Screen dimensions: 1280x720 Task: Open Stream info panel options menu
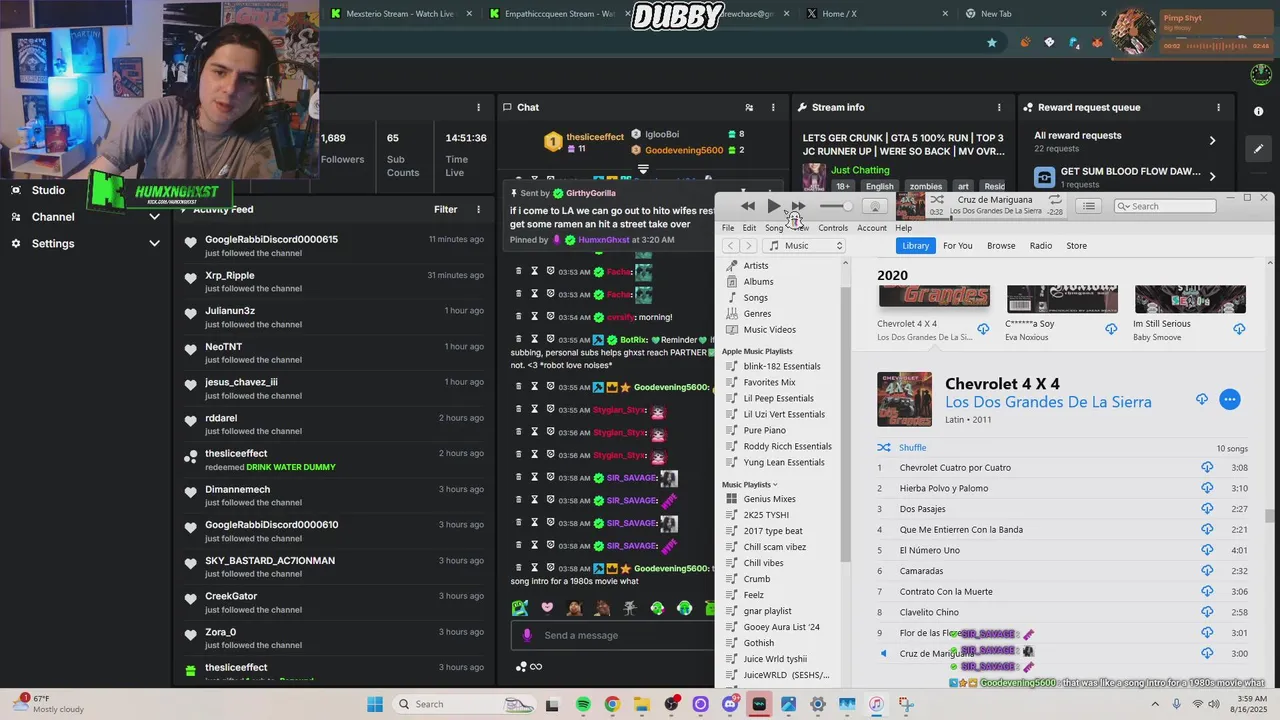999,107
